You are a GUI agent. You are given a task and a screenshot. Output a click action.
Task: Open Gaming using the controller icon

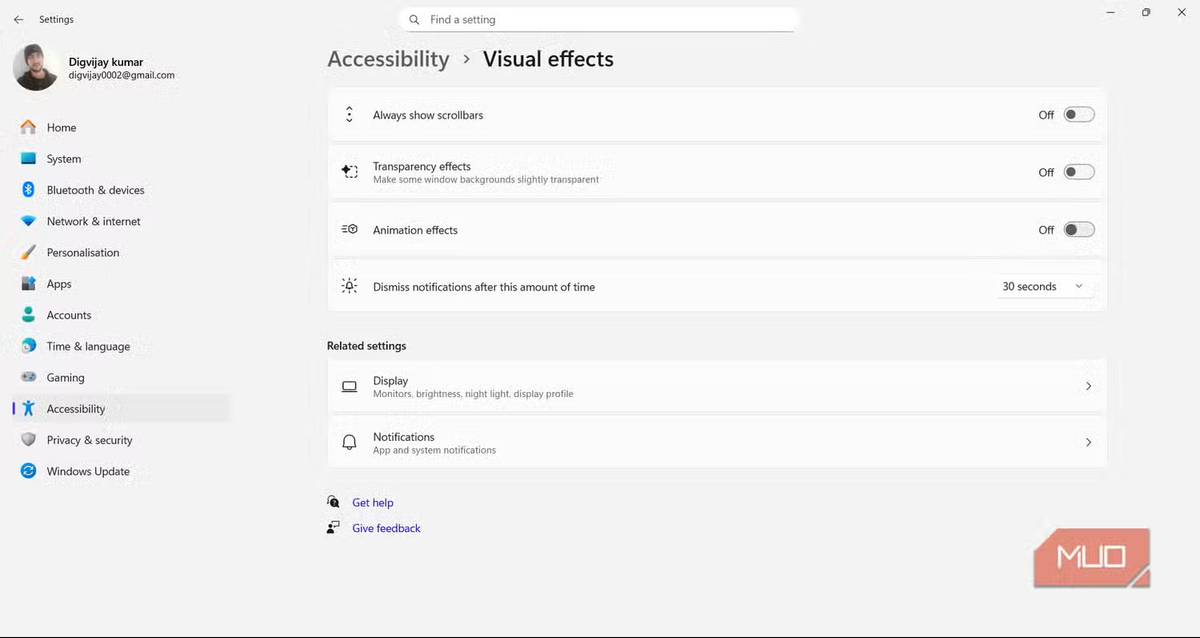pyautogui.click(x=28, y=378)
